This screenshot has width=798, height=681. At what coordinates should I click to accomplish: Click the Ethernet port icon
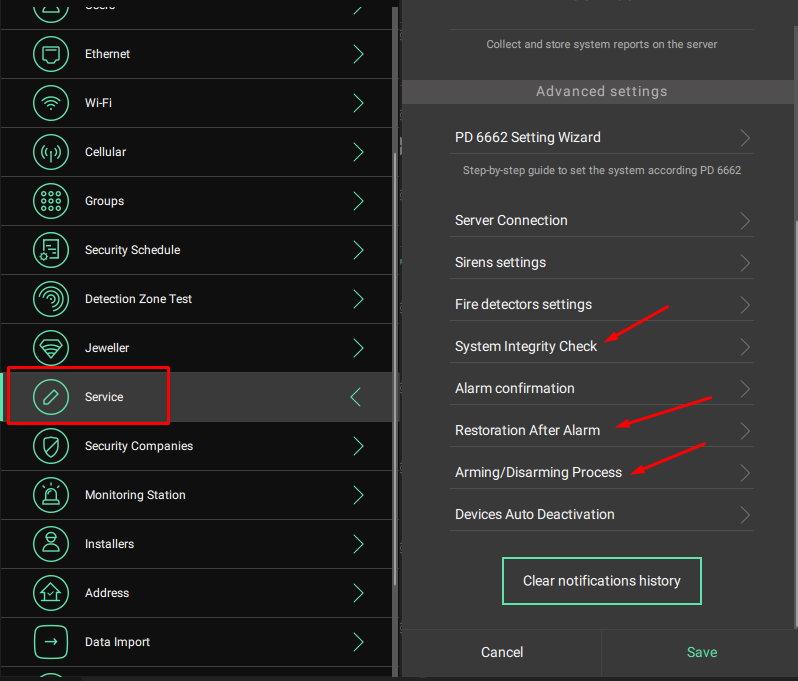coord(51,54)
